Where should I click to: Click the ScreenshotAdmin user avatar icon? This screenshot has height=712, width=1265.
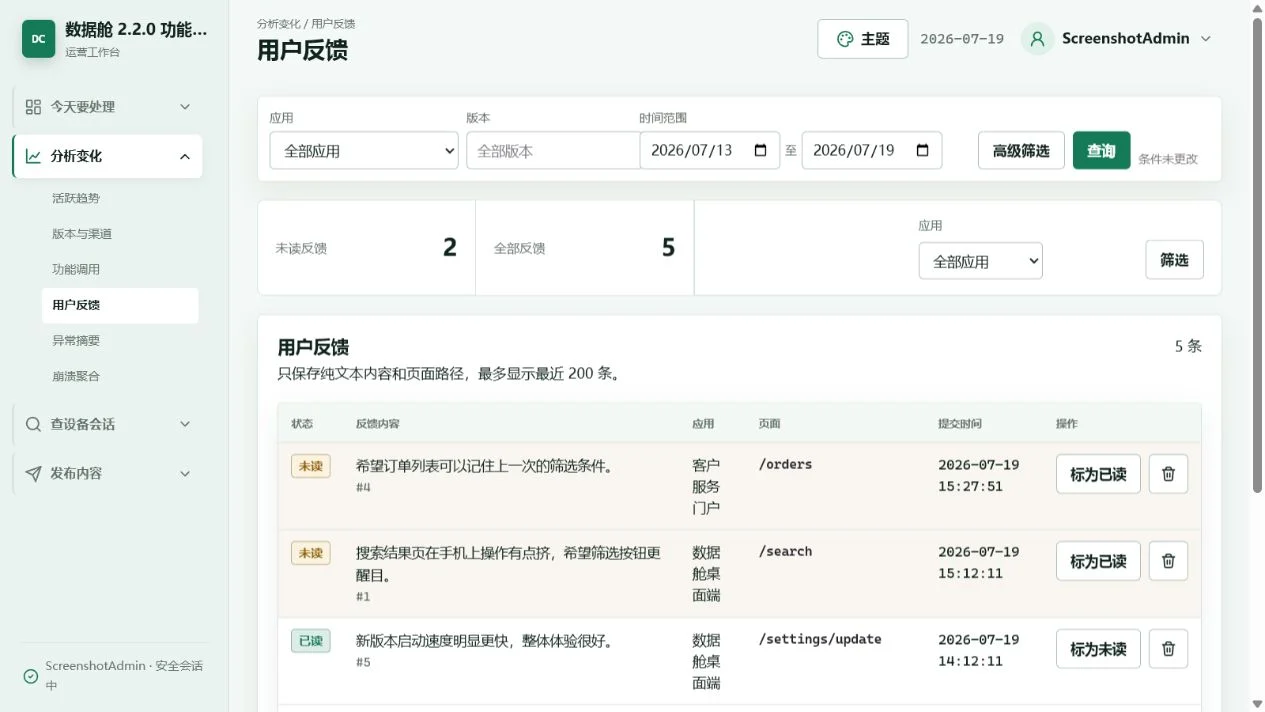(1037, 39)
